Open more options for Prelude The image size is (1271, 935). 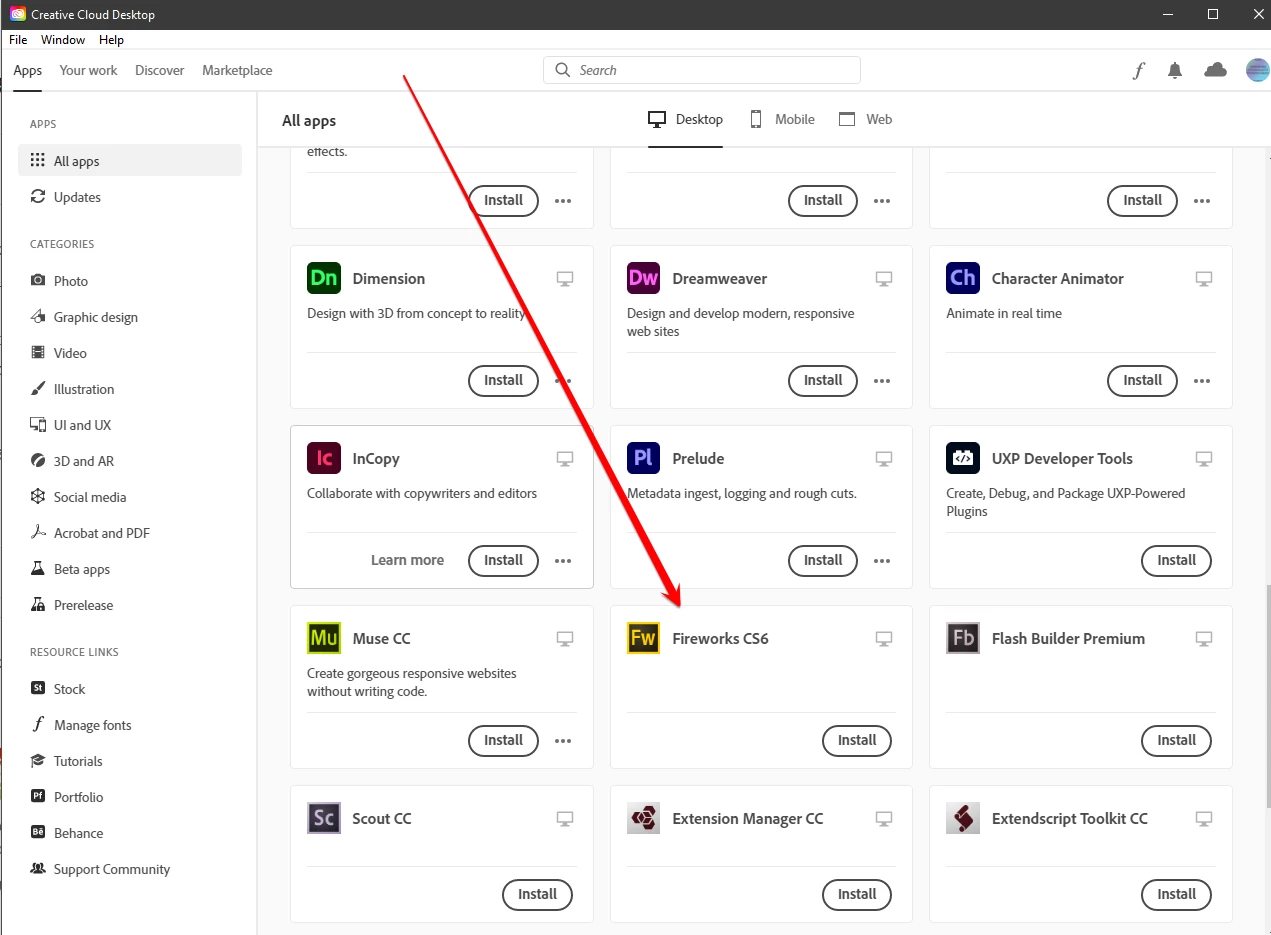882,561
